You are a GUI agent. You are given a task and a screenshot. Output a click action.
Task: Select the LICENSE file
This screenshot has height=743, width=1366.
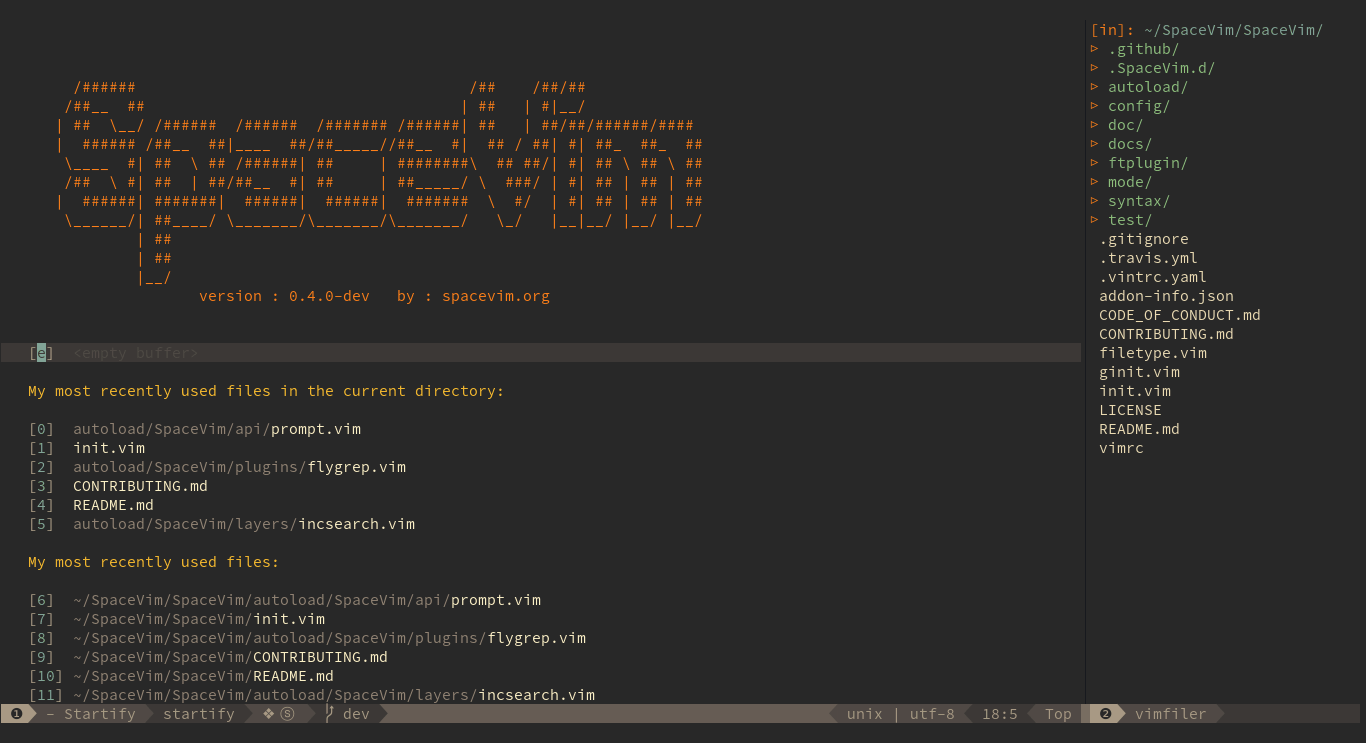pyautogui.click(x=1130, y=410)
